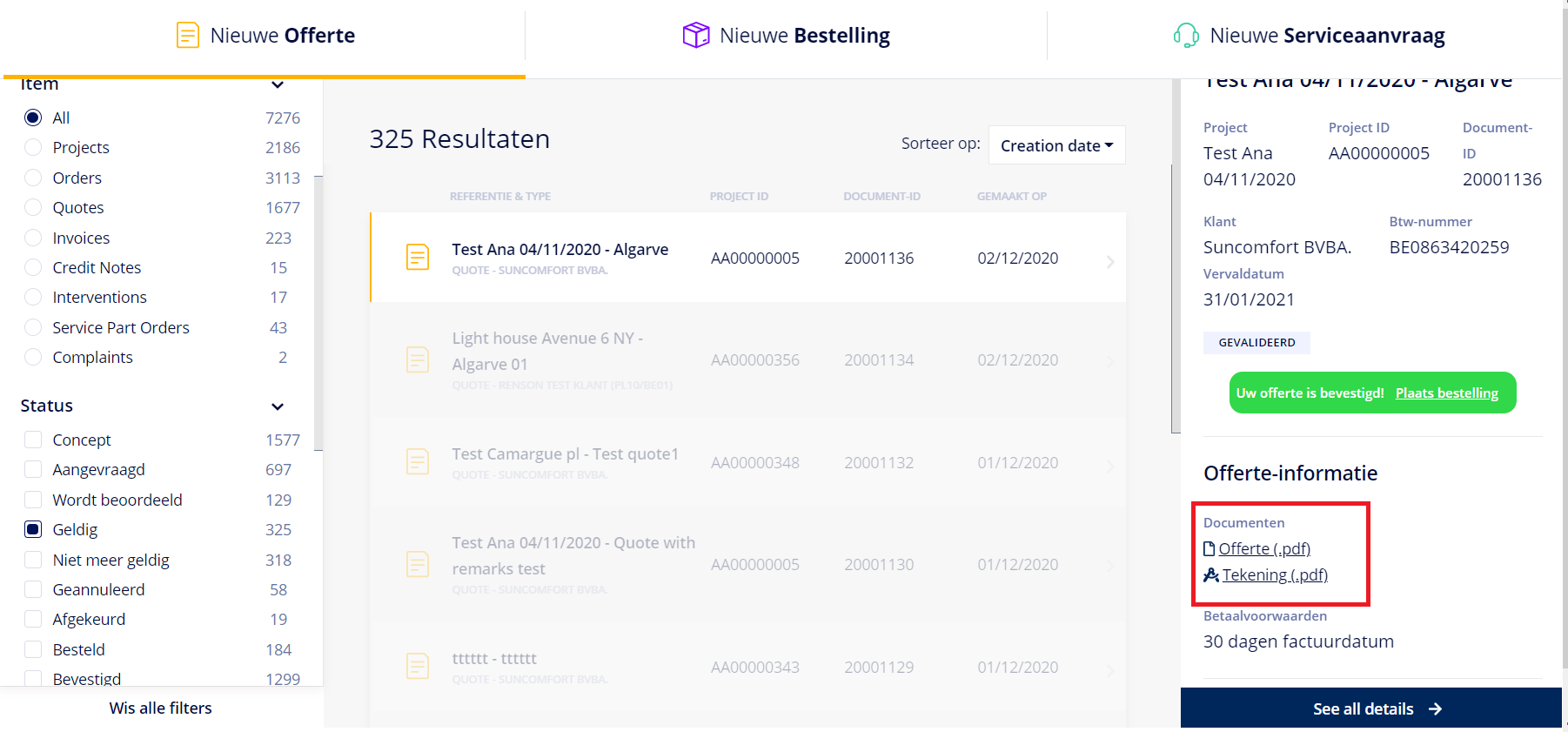Click quote icon of Test Ana Algarve row
This screenshot has height=732, width=1568.
(418, 258)
